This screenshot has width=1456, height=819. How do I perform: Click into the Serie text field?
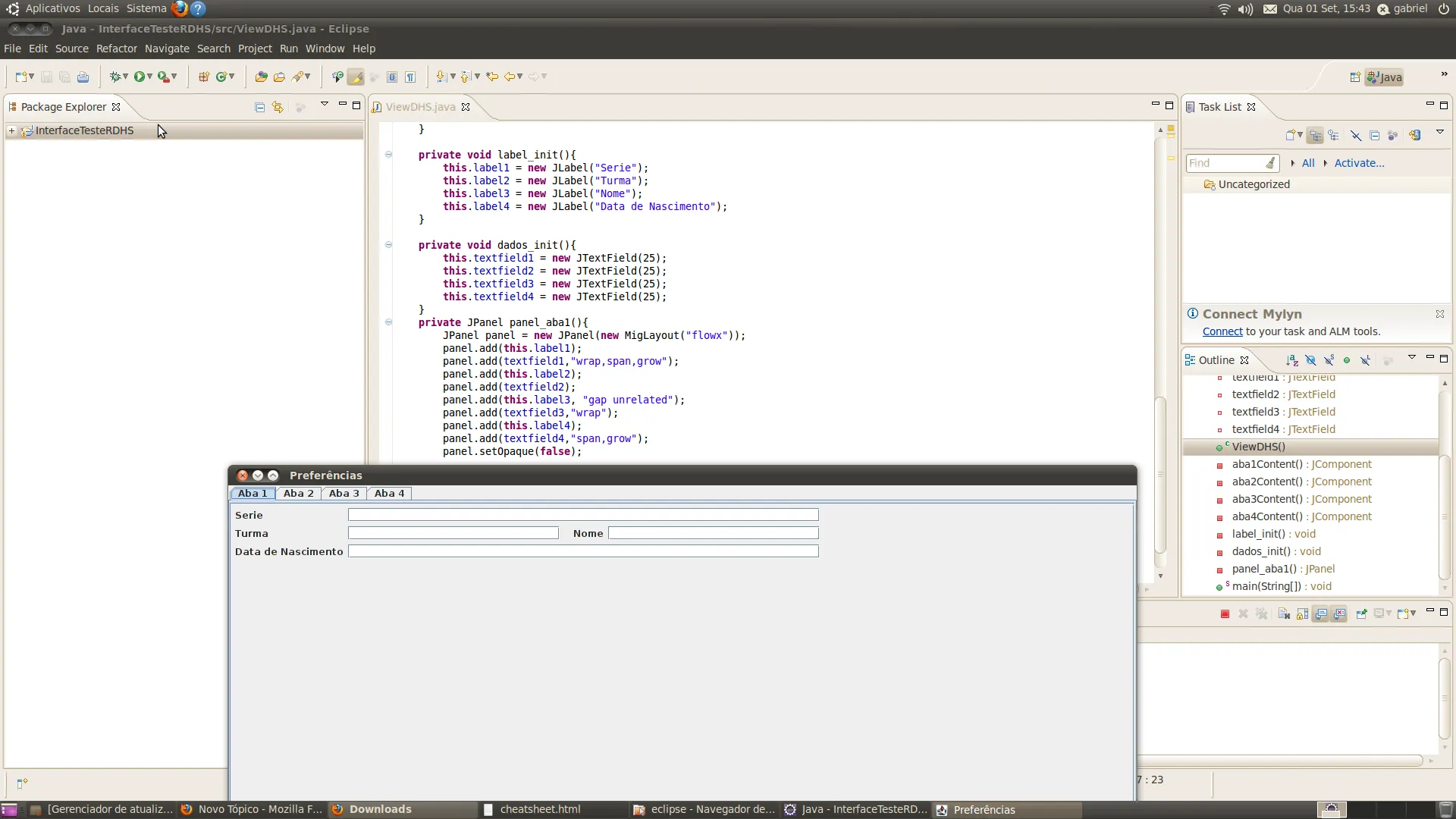(582, 515)
